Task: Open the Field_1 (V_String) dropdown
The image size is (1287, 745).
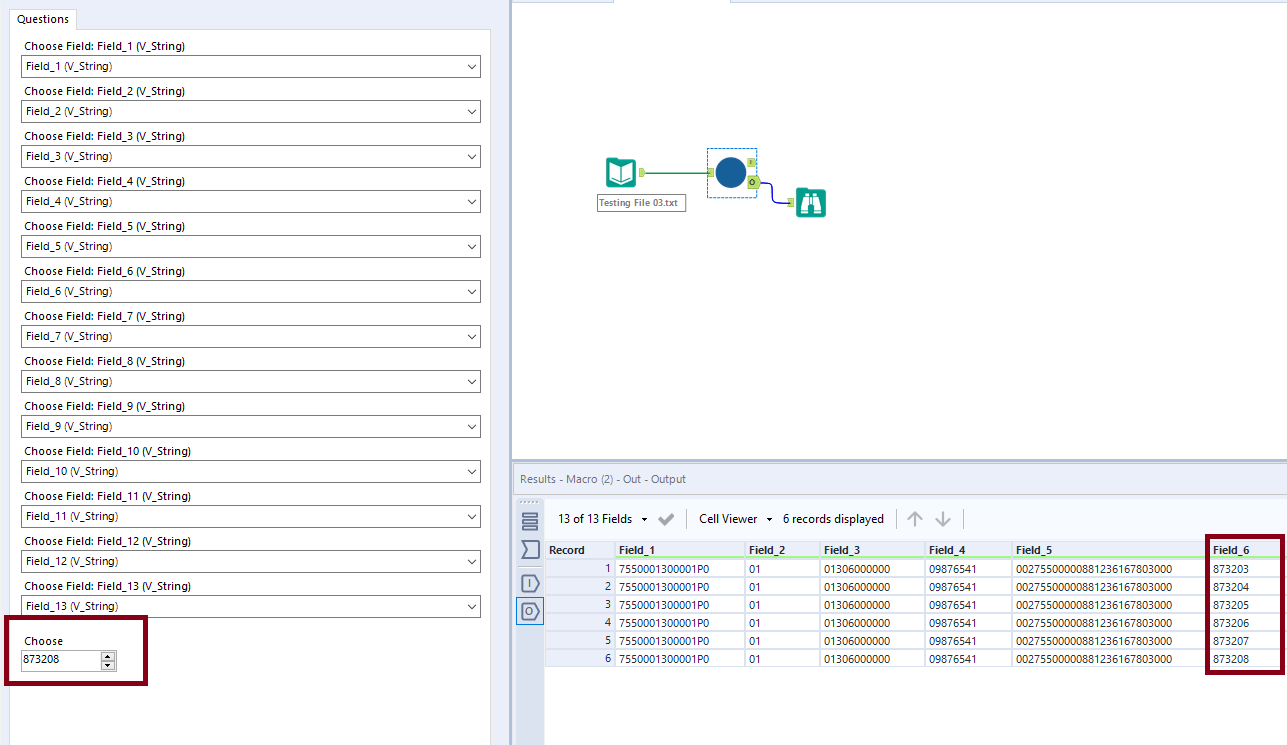Action: (250, 66)
